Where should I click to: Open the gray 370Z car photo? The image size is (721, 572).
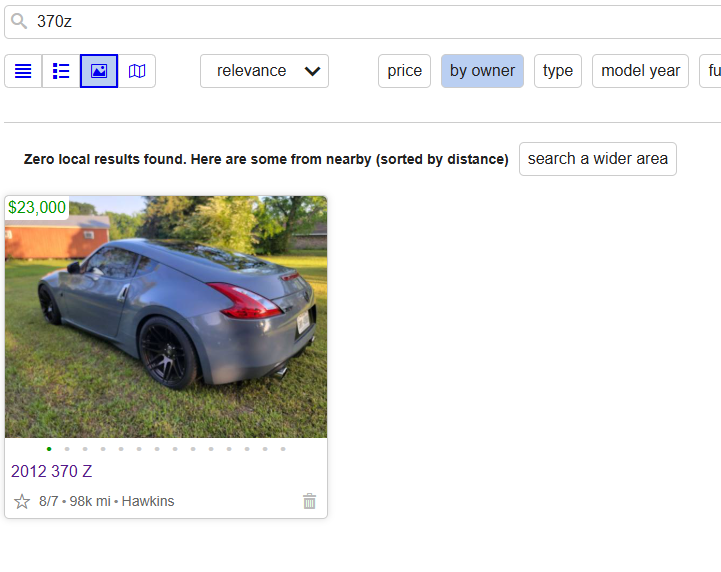[x=166, y=317]
